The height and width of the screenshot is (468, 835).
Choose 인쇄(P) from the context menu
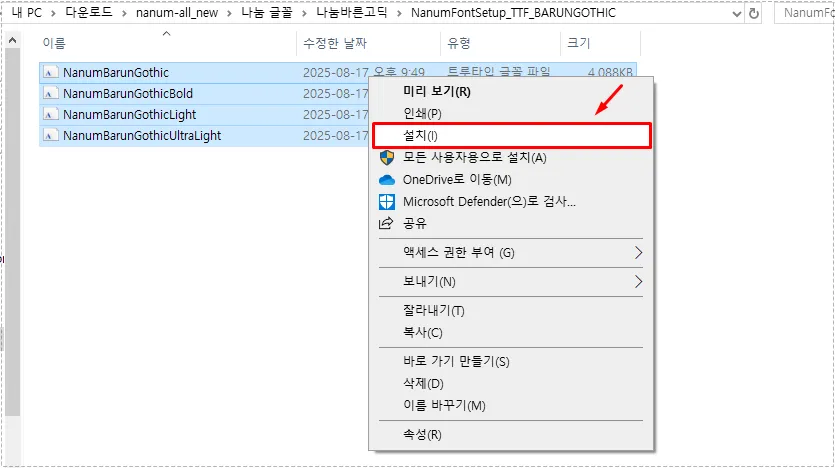pyautogui.click(x=511, y=113)
